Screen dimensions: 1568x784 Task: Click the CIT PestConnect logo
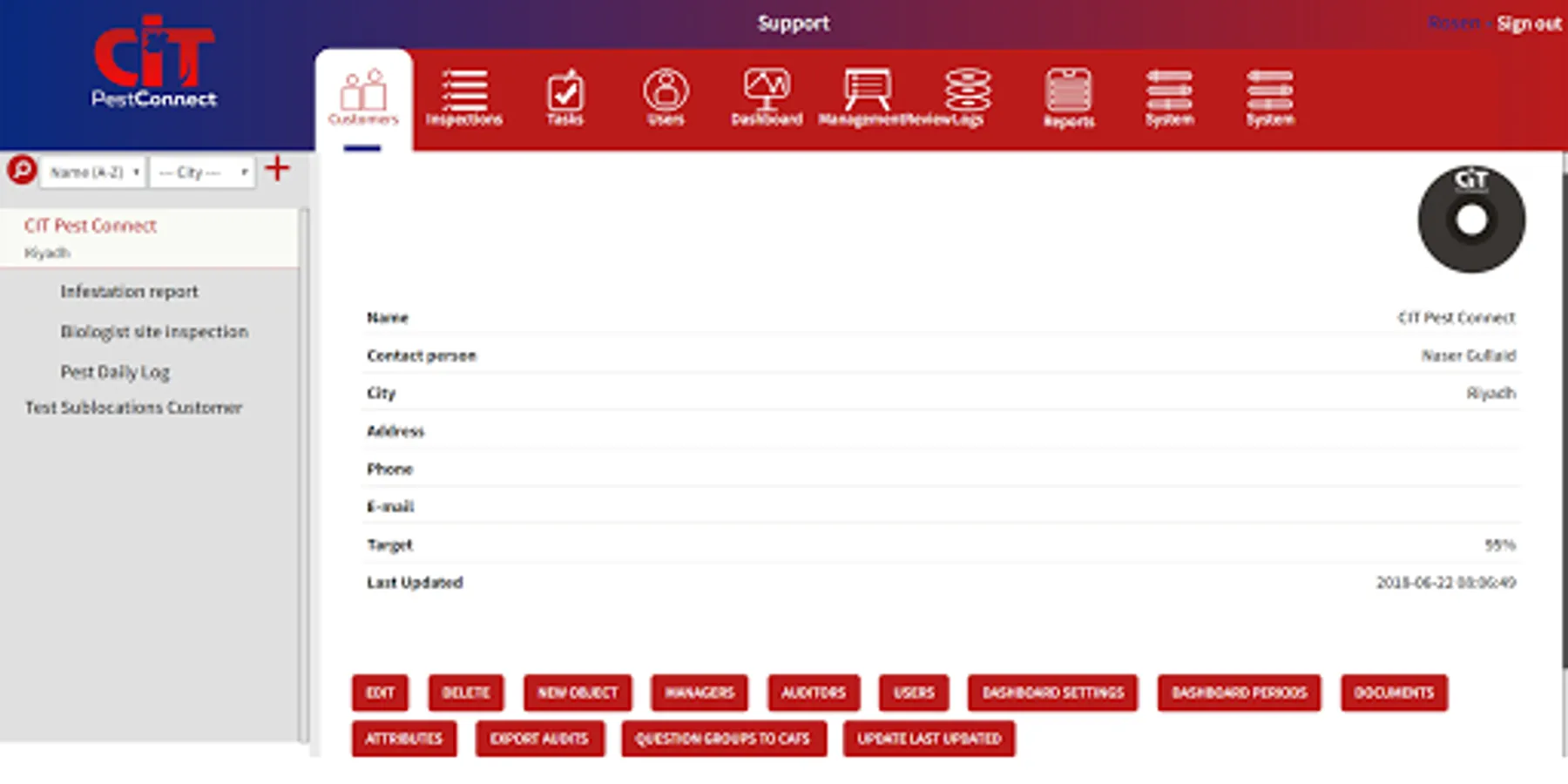(x=154, y=61)
